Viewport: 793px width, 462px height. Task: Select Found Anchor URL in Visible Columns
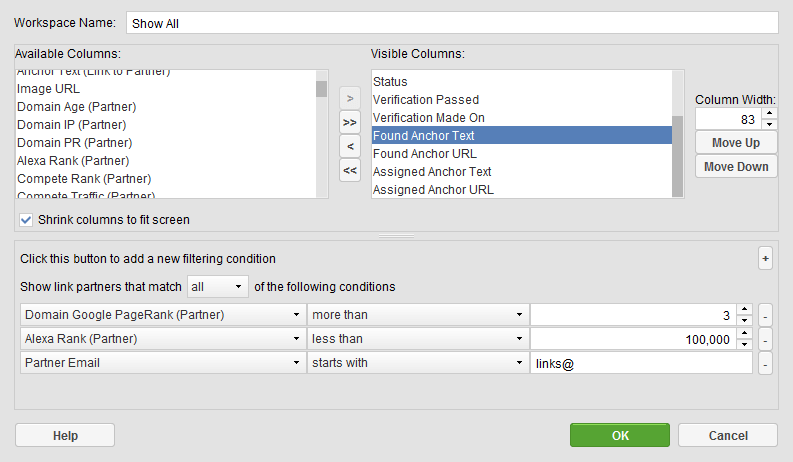(521, 154)
